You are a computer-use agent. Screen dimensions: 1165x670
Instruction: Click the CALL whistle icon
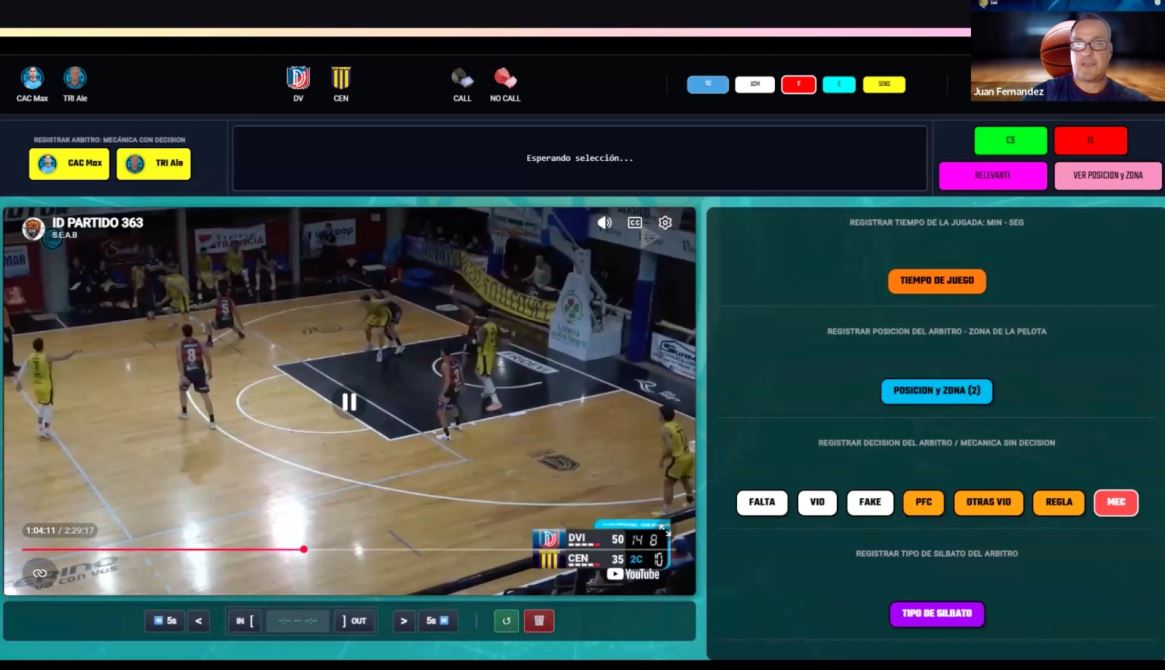(461, 79)
